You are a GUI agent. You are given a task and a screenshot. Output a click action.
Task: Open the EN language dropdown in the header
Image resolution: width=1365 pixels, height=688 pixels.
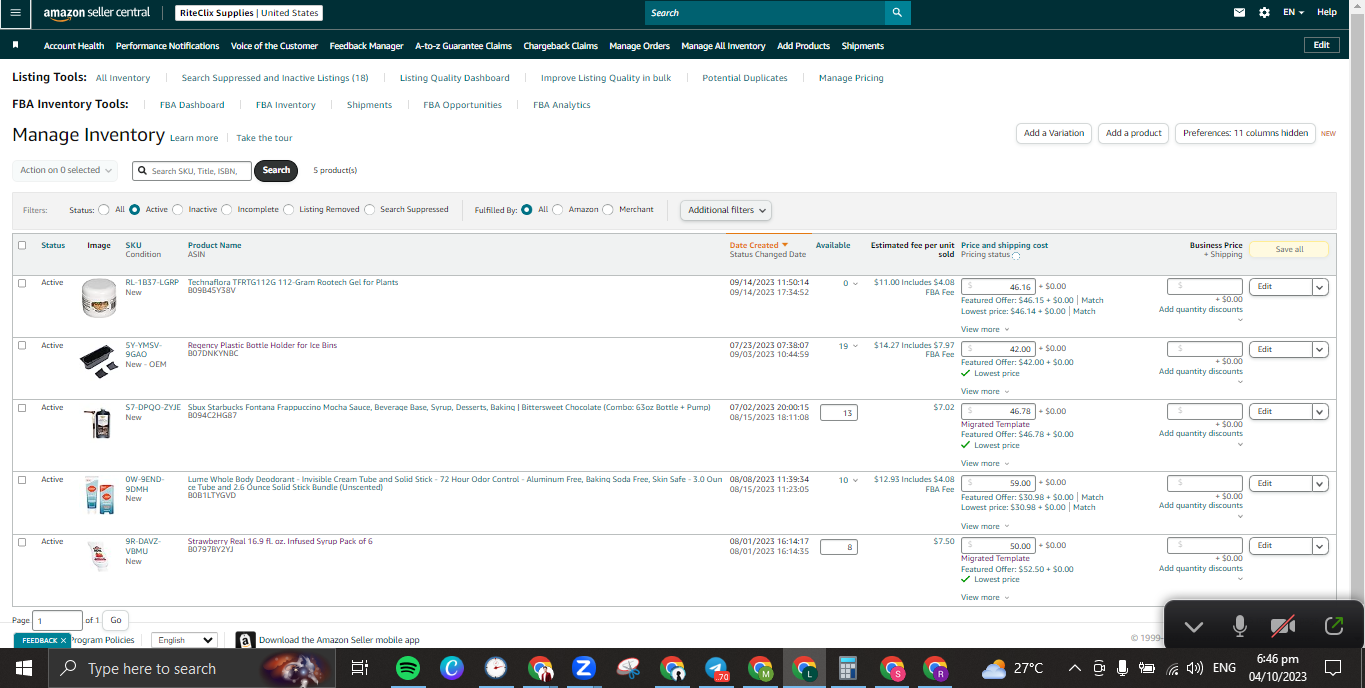click(1294, 12)
